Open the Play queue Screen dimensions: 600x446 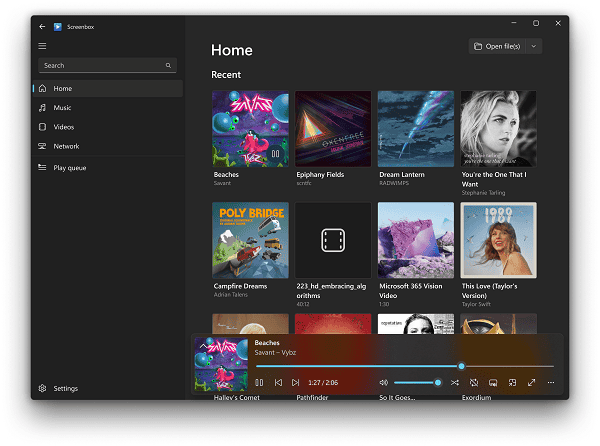(108, 168)
